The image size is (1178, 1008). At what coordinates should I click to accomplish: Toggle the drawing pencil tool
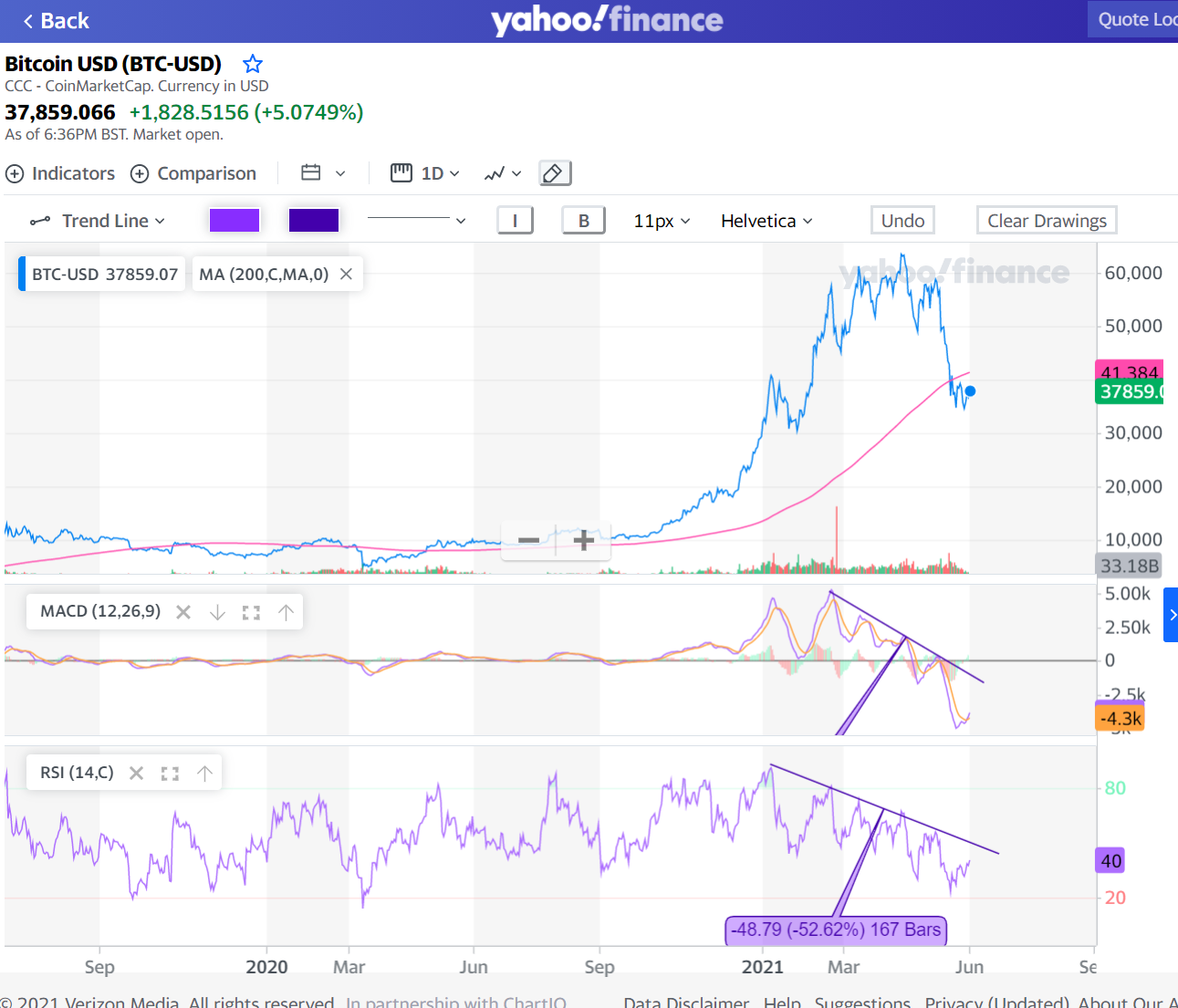coord(555,173)
